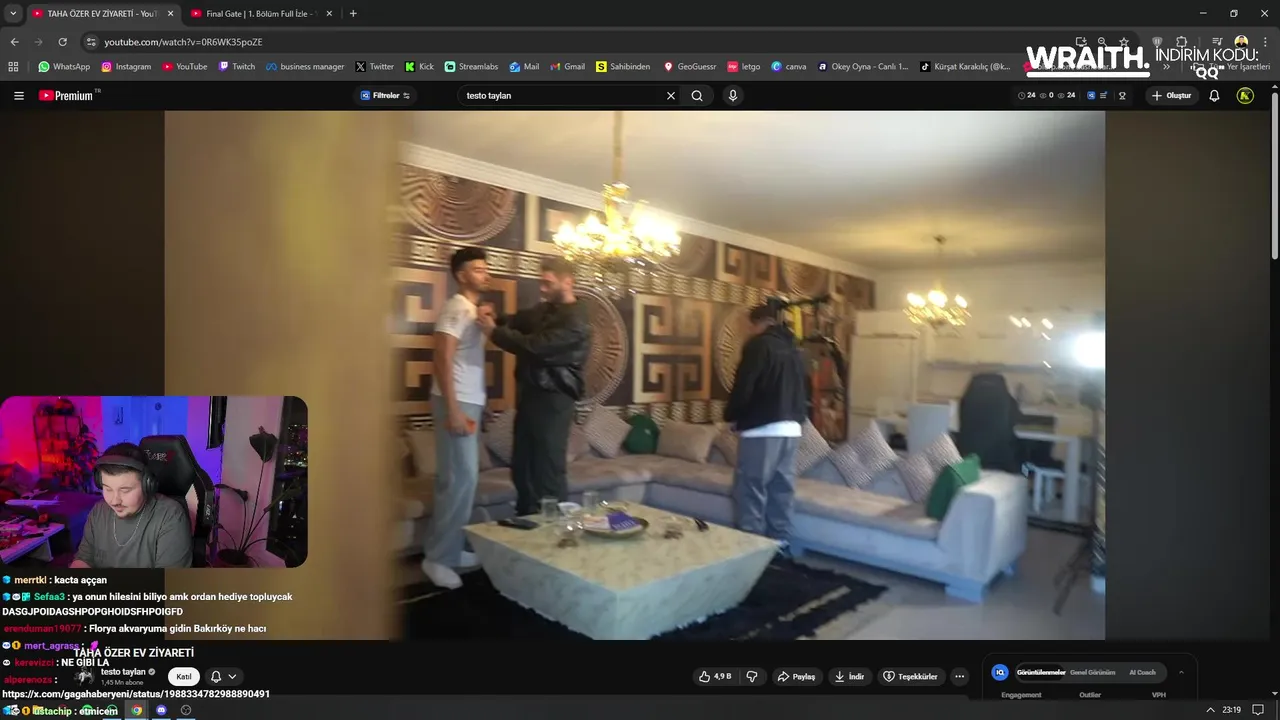Open the account avatar menu
1280x720 pixels.
point(1245,96)
